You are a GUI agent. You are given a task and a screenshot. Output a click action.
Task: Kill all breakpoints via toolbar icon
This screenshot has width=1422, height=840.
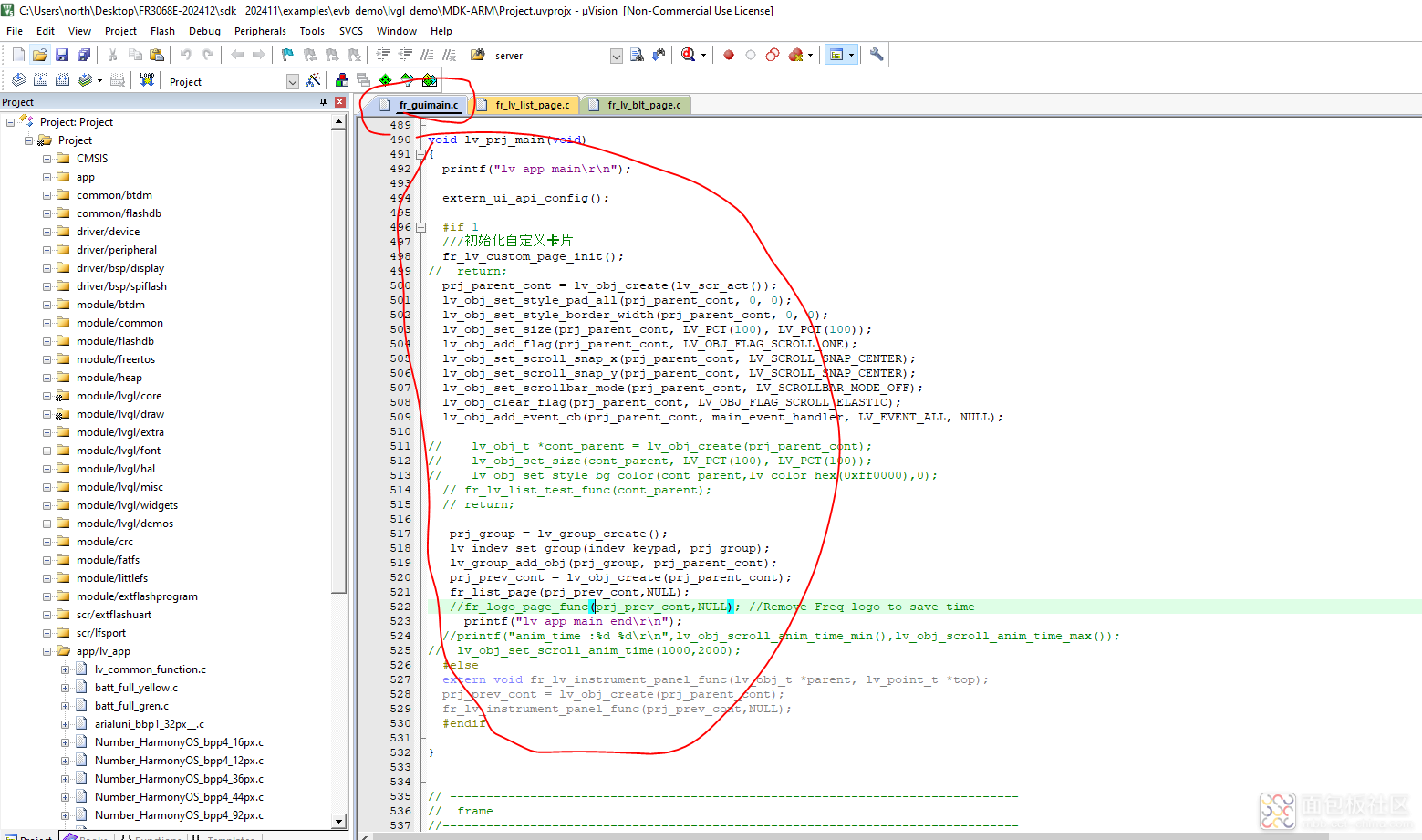coord(796,55)
